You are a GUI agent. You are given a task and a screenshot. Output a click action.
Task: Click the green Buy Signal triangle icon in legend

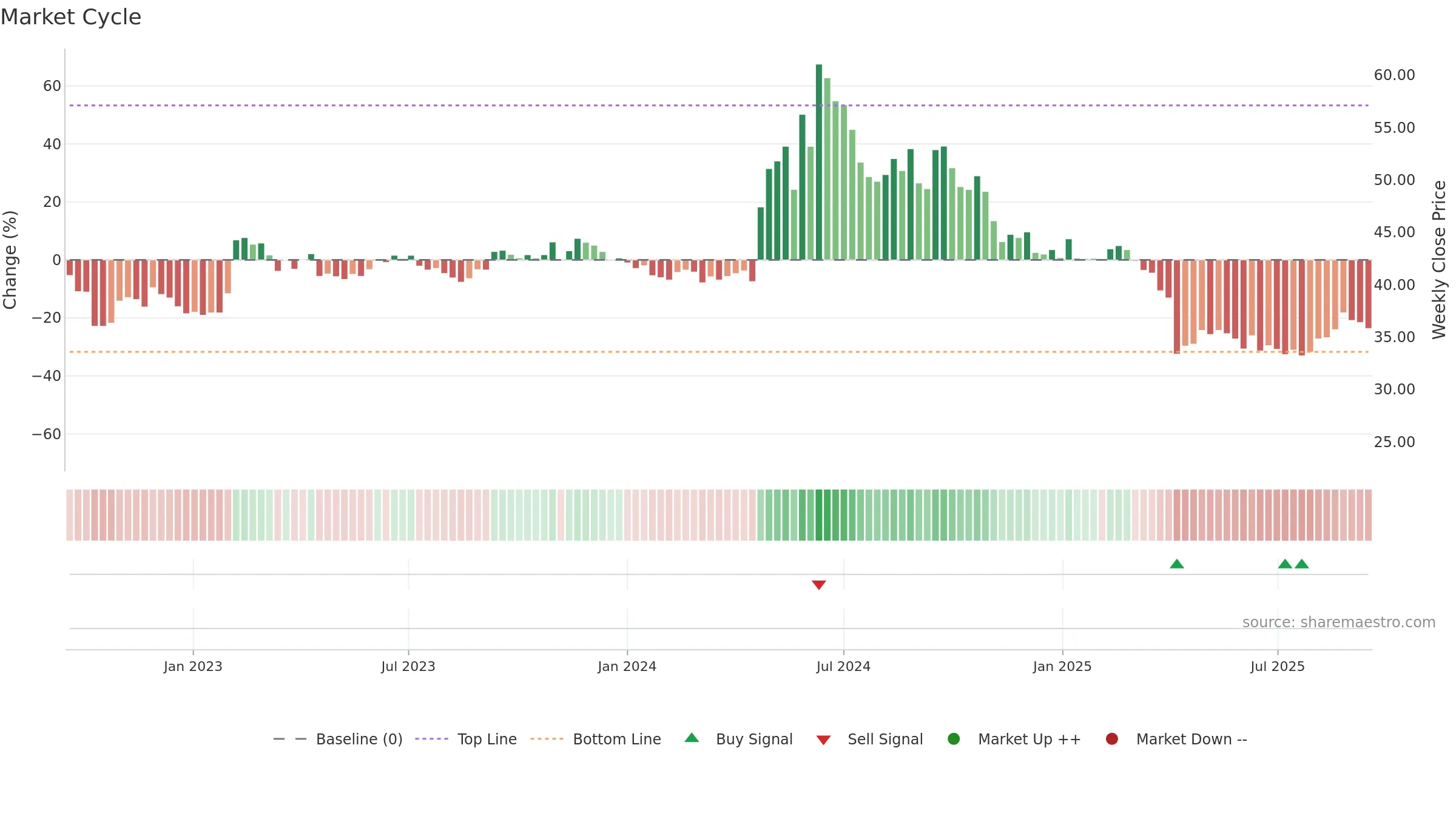click(692, 738)
